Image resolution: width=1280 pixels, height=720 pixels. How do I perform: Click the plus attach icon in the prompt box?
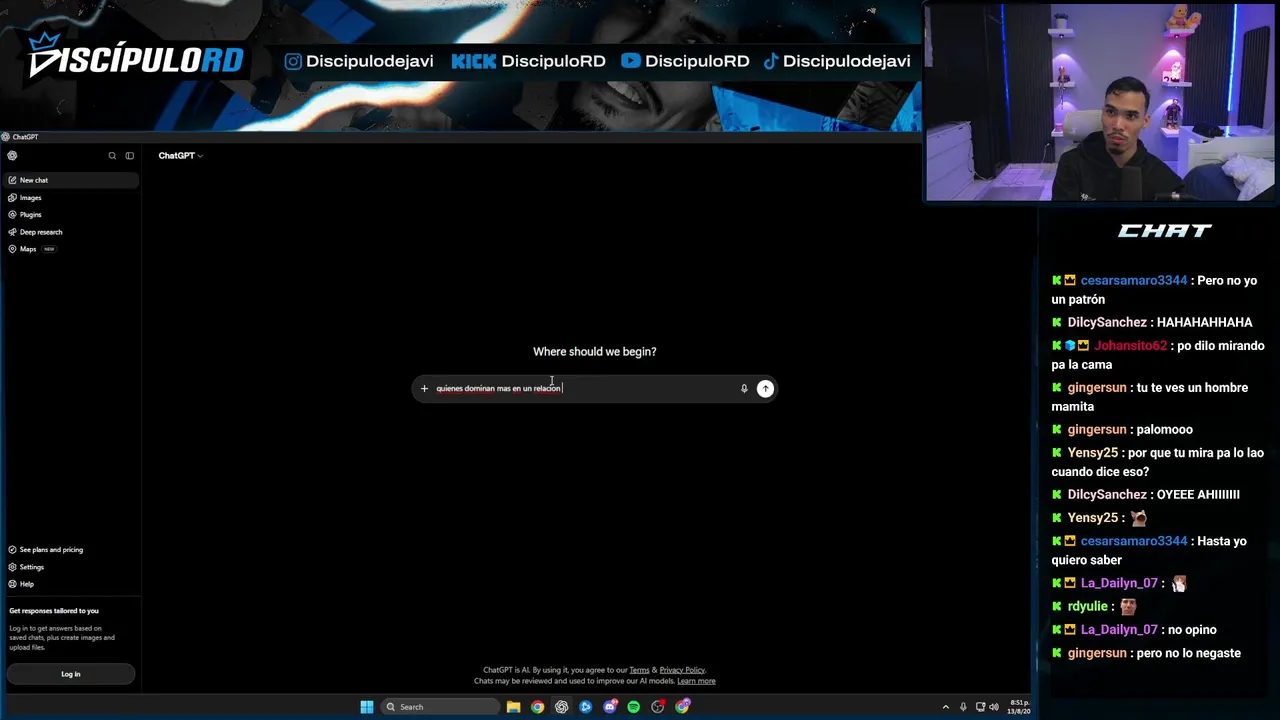424,388
